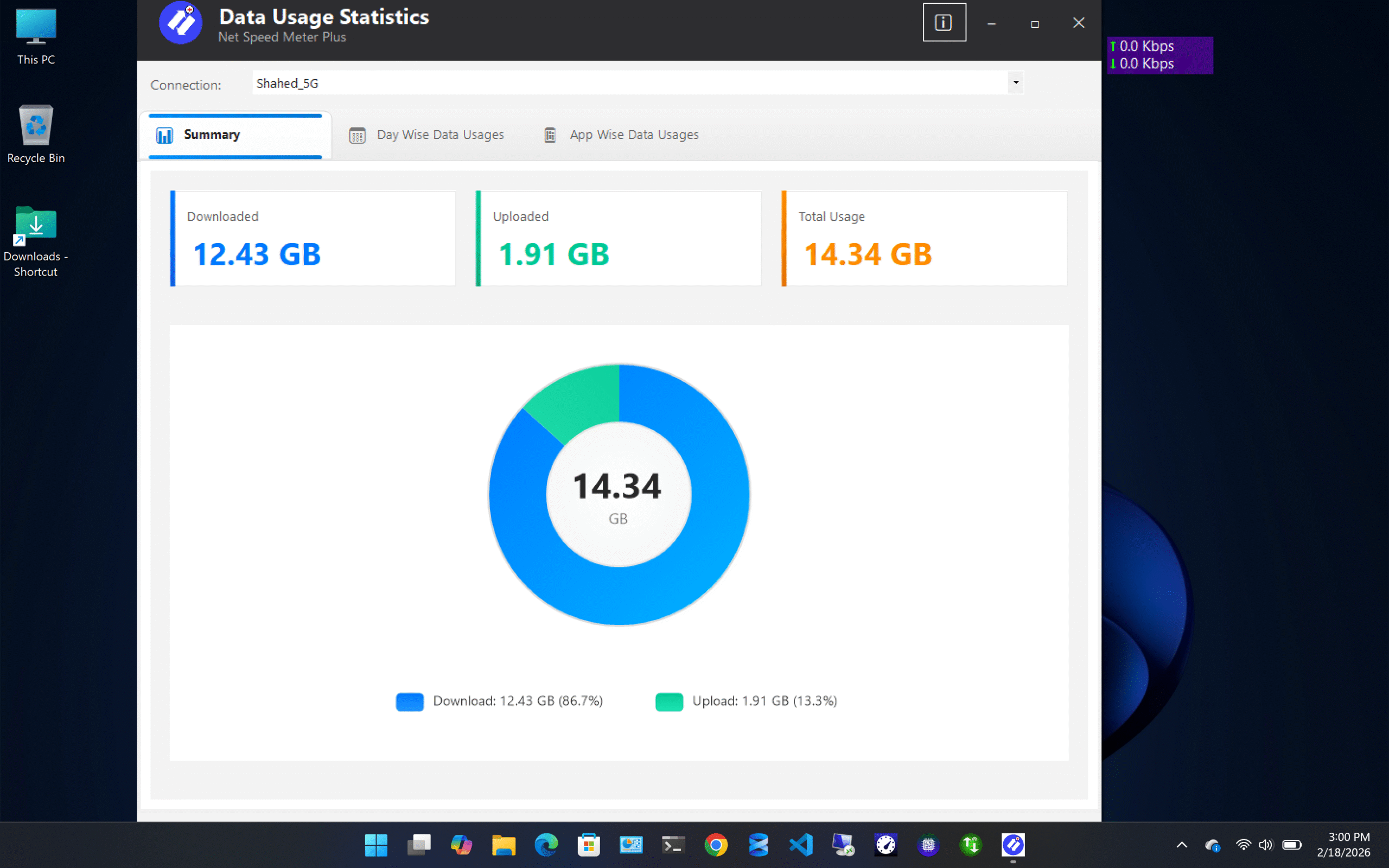Click the Net Speed Meter Plus logo in title bar
This screenshot has height=868, width=1389.
pyautogui.click(x=180, y=23)
